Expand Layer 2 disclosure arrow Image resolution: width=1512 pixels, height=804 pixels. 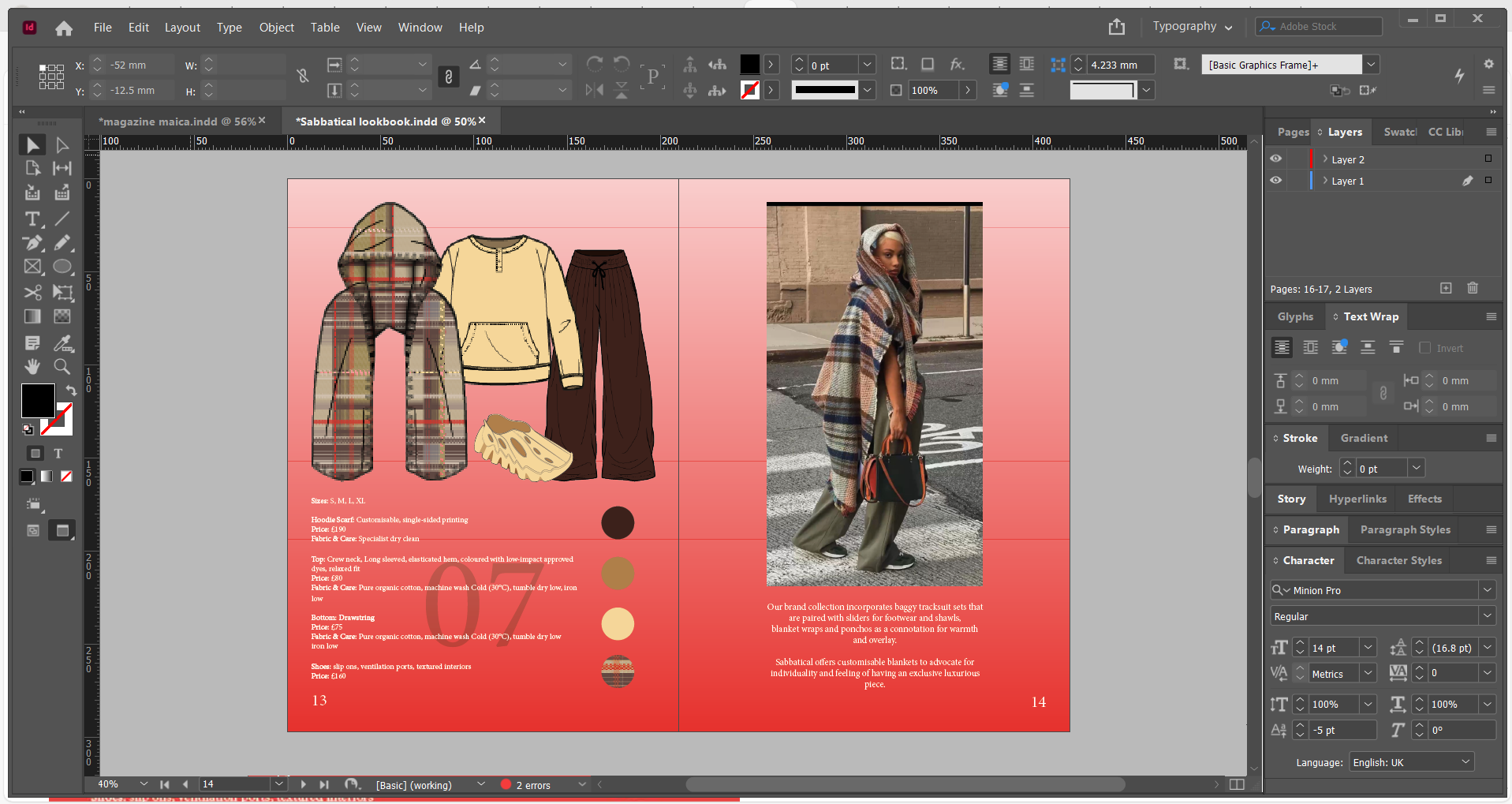point(1325,159)
